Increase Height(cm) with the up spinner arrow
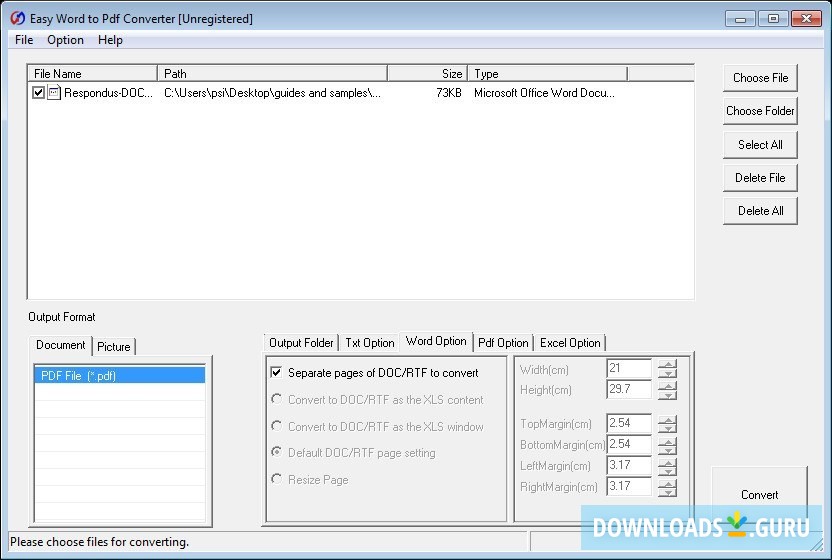This screenshot has width=832, height=560. tap(668, 385)
